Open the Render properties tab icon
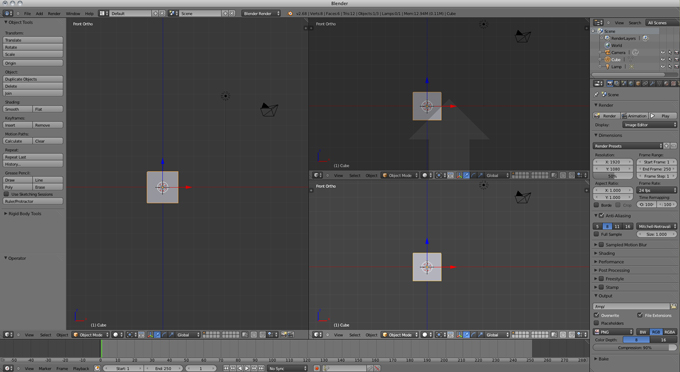The width and height of the screenshot is (680, 372). [610, 83]
